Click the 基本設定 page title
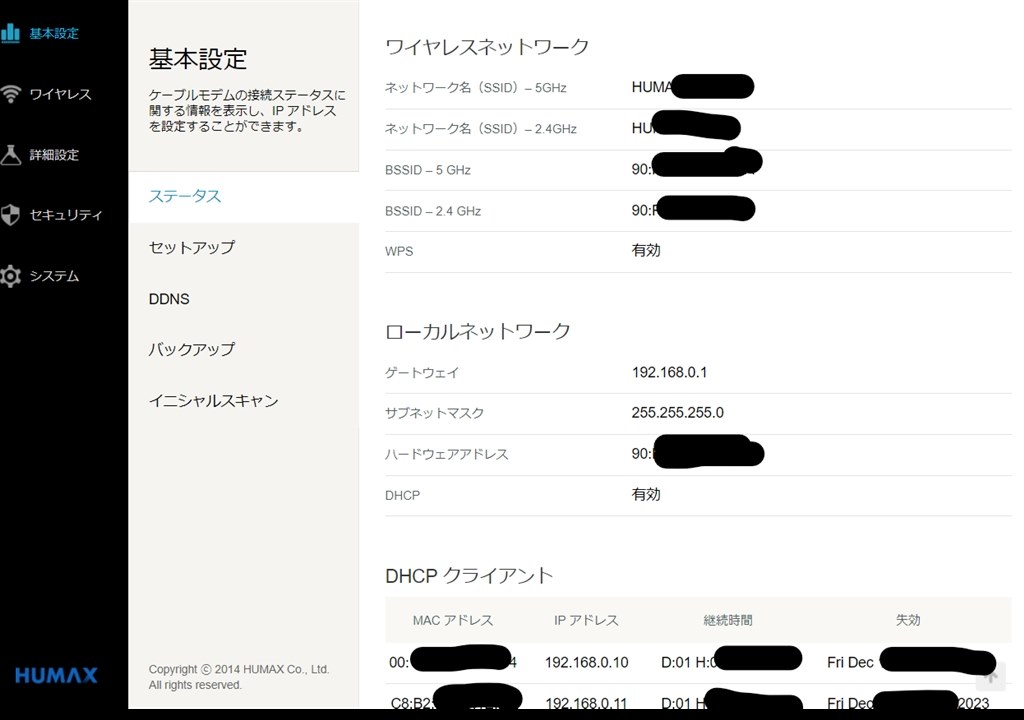 tap(198, 59)
